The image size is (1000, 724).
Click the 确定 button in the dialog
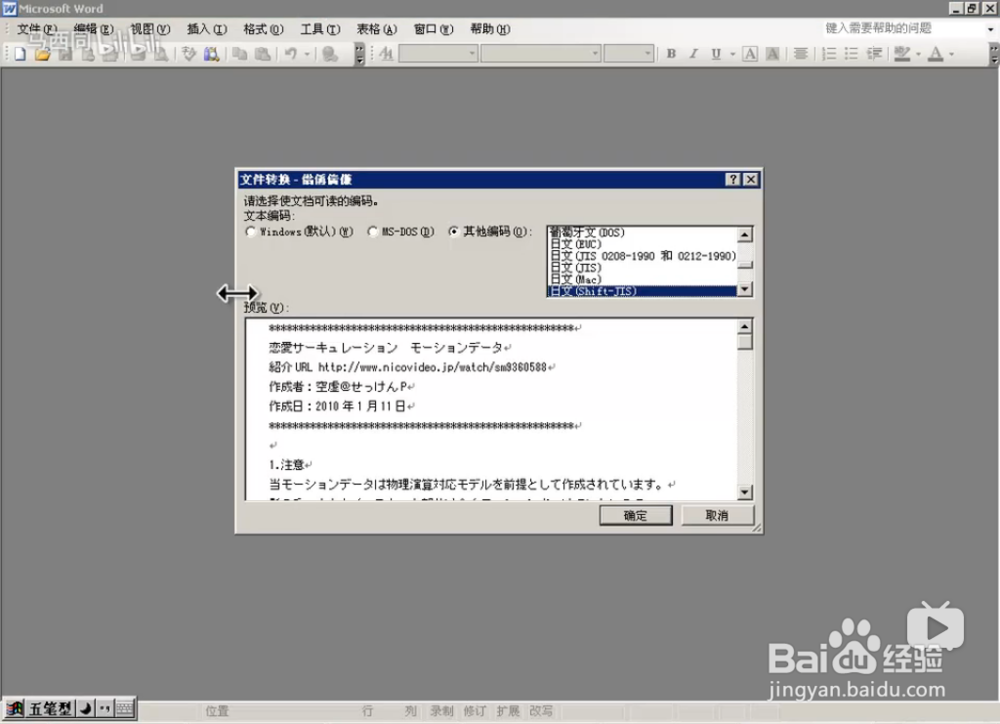click(x=636, y=515)
